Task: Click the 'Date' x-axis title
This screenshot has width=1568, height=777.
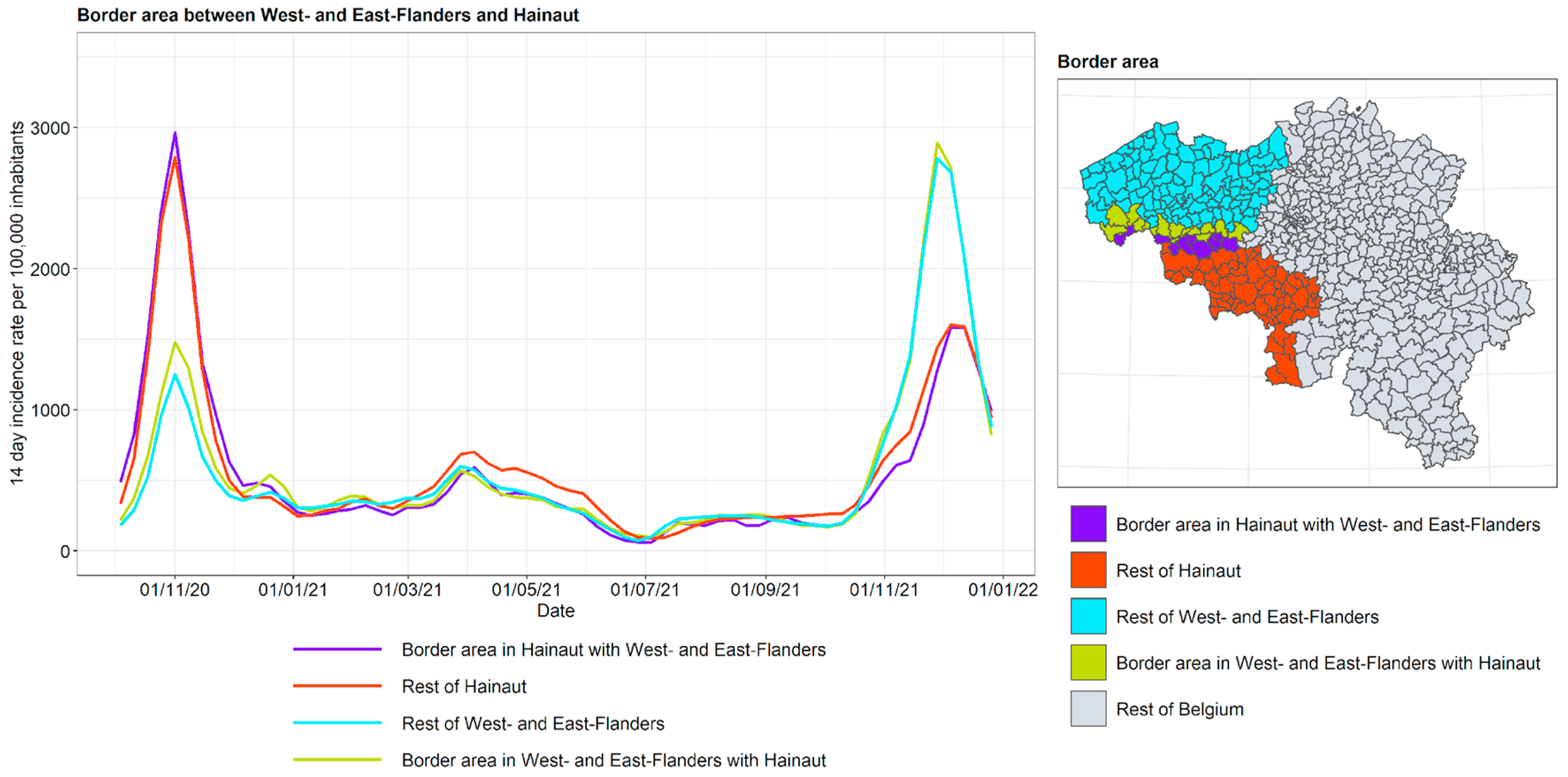Action: tap(555, 611)
